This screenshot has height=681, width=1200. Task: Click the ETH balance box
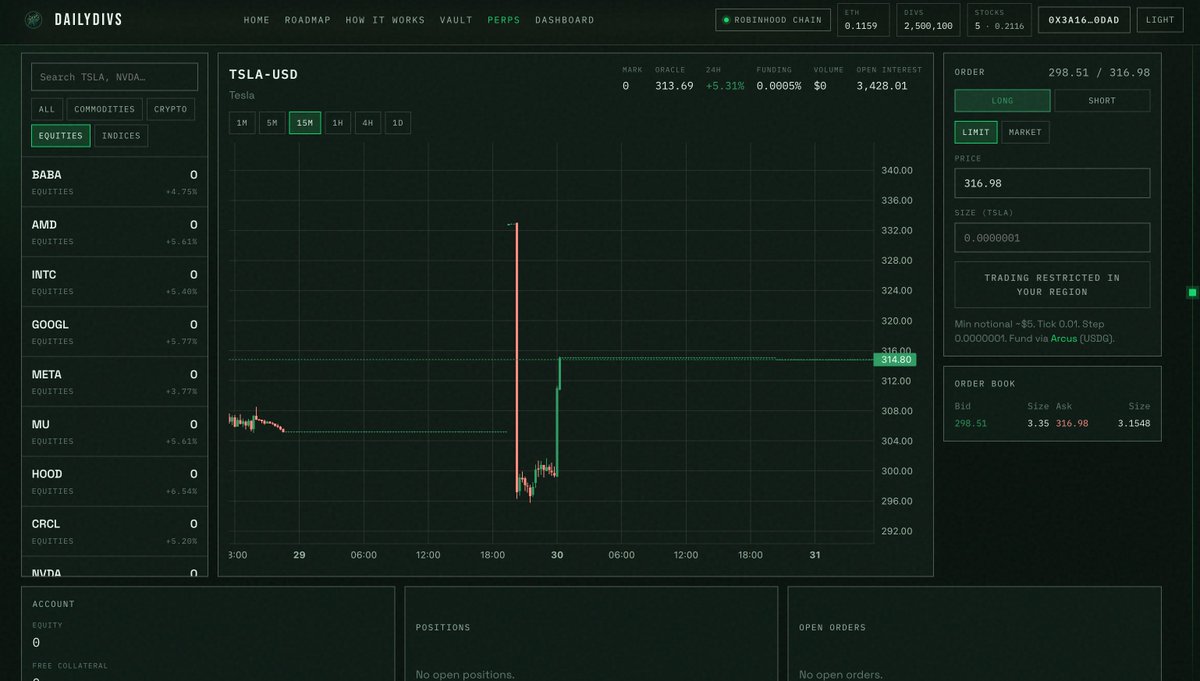click(x=863, y=19)
